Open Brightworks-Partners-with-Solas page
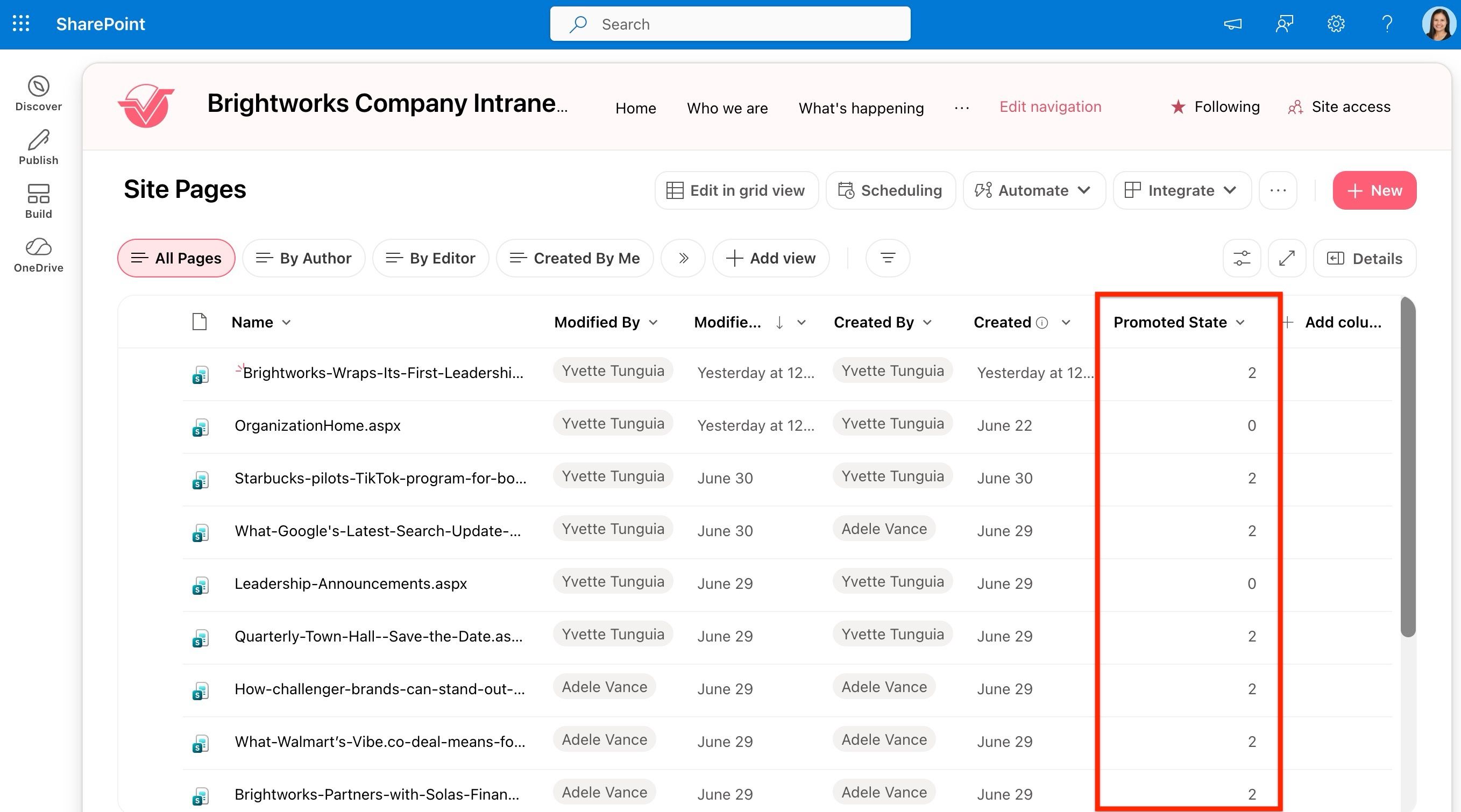Viewport: 1461px width, 812px height. pos(377,794)
